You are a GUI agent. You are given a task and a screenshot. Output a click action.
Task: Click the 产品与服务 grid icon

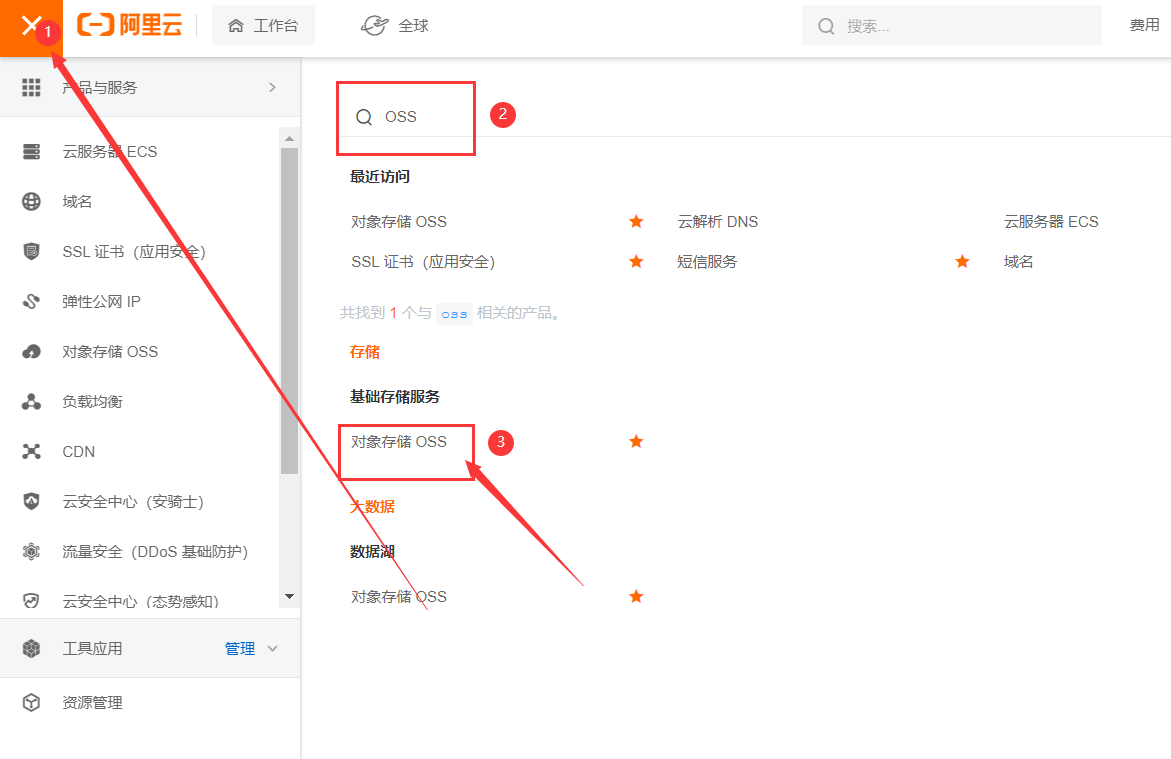pos(31,87)
